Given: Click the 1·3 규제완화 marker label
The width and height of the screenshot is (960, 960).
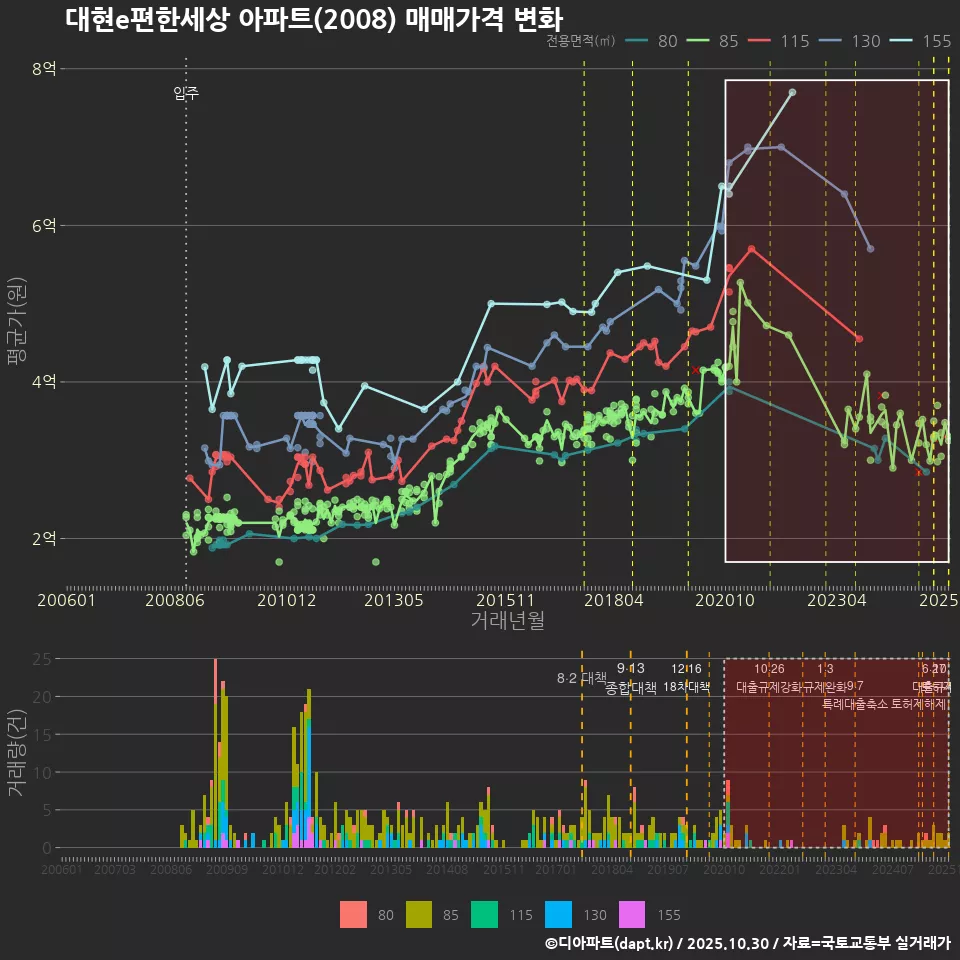Looking at the screenshot, I should pyautogui.click(x=826, y=677).
